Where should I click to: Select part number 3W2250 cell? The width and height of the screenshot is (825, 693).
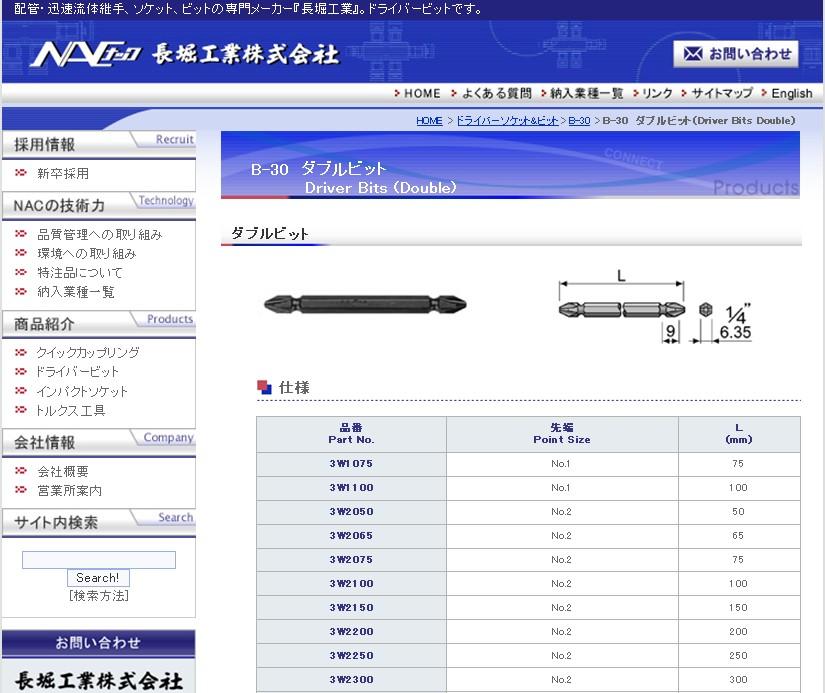tap(351, 656)
